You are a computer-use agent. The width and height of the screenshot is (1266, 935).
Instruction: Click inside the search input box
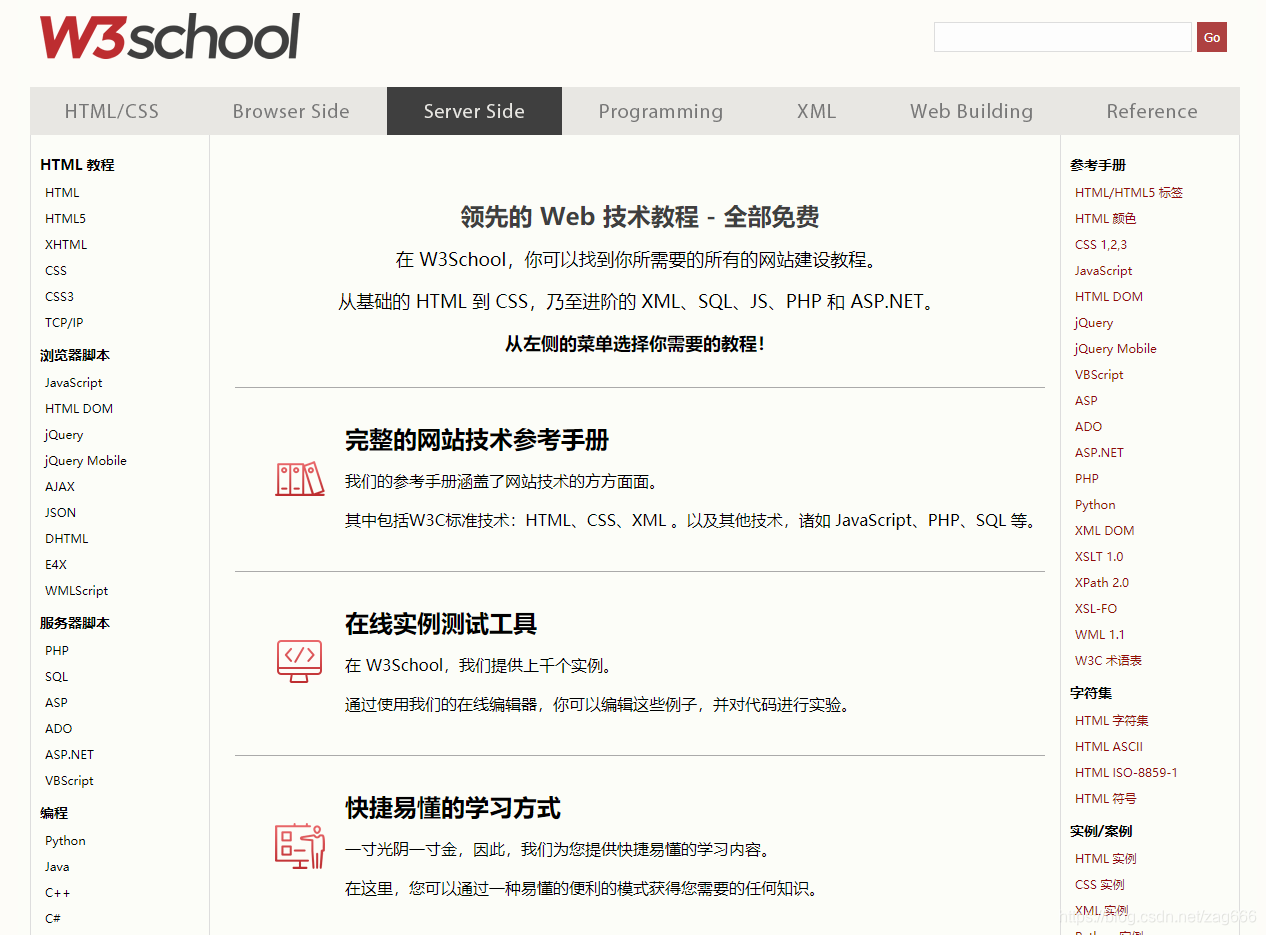point(1062,37)
